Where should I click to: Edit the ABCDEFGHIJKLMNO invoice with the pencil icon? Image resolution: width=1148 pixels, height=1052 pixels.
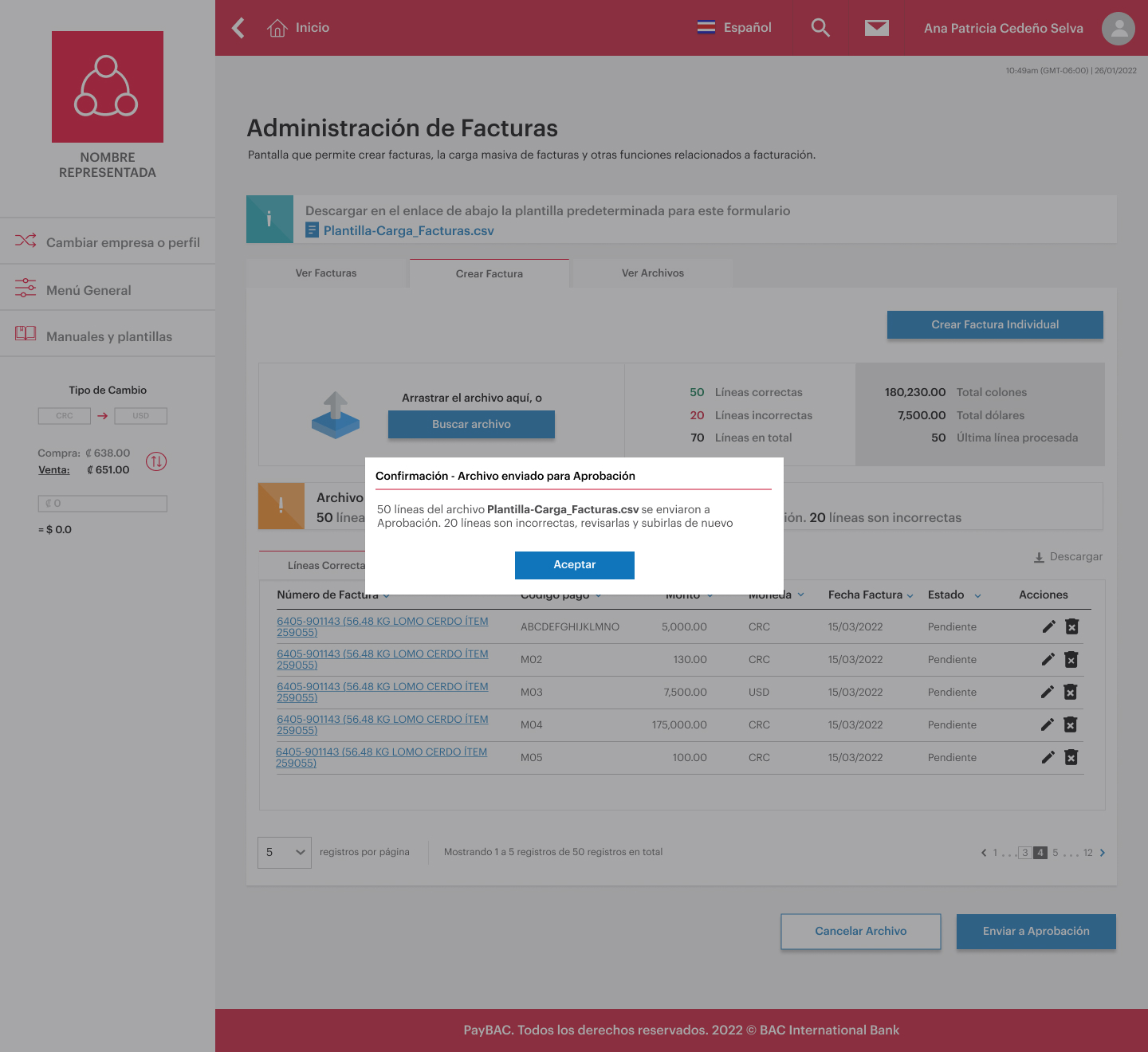(1048, 626)
